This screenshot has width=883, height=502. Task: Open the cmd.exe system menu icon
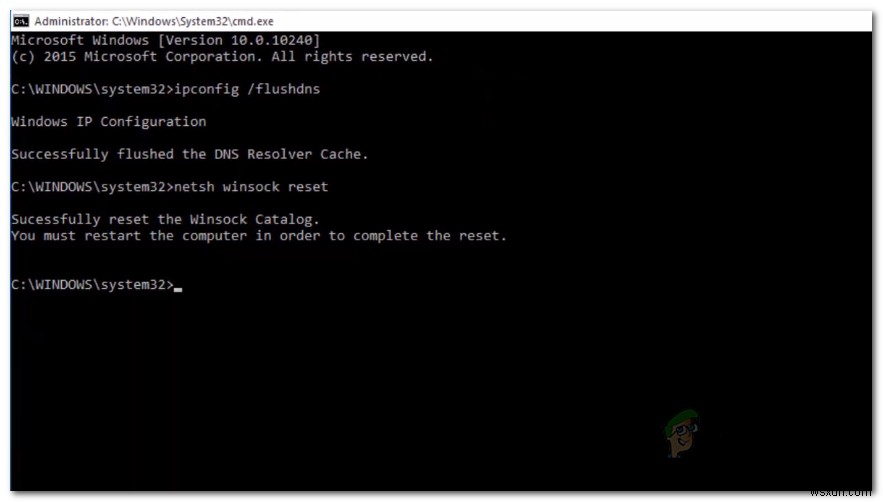(x=21, y=21)
